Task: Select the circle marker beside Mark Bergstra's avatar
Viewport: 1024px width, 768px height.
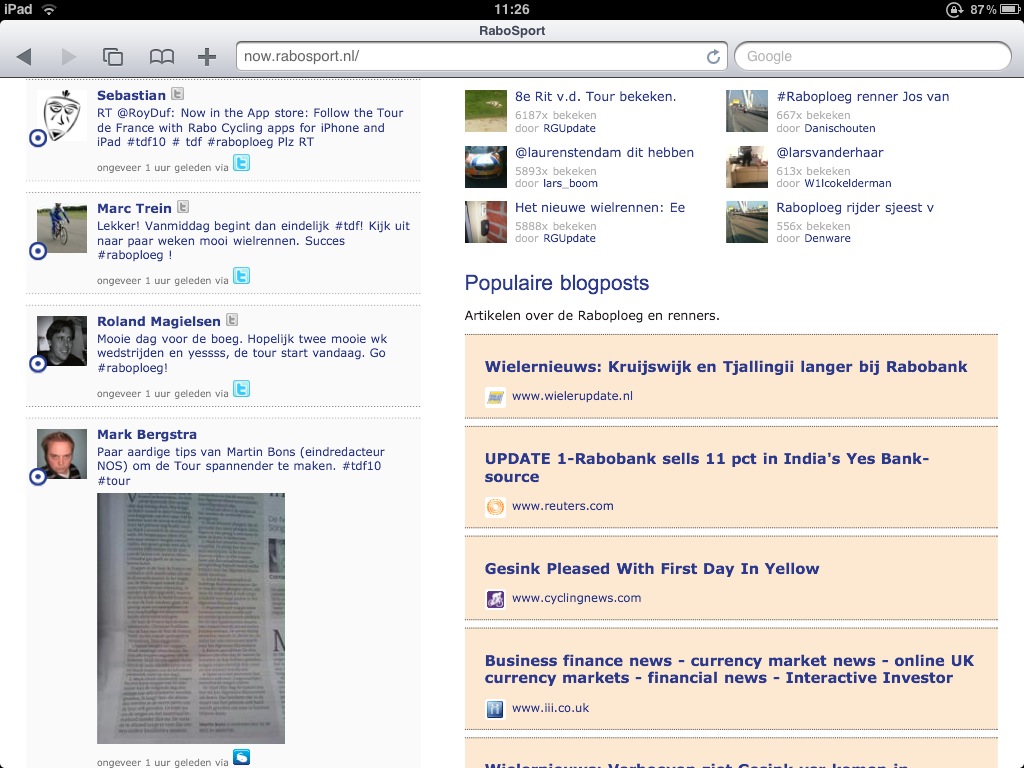Action: click(x=38, y=477)
